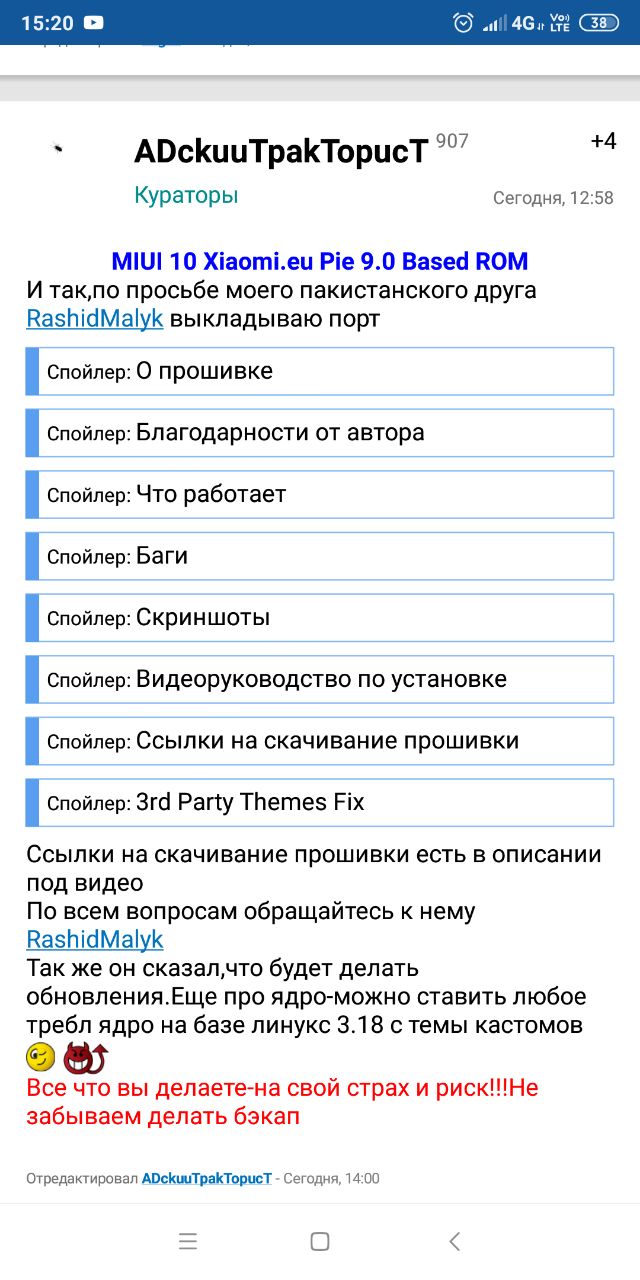Expand the "Скриншоты" spoiler
Image resolution: width=640 pixels, height=1280 pixels.
point(320,617)
